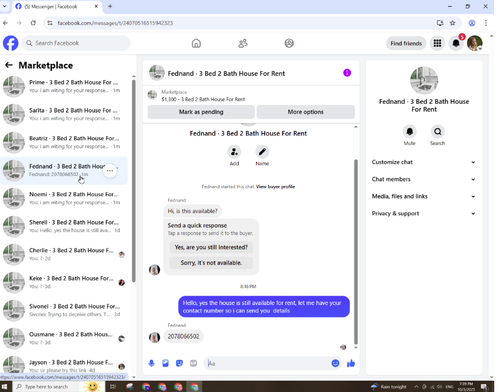
Task: Click the Fednand large profile thumbnail
Action: (x=424, y=80)
